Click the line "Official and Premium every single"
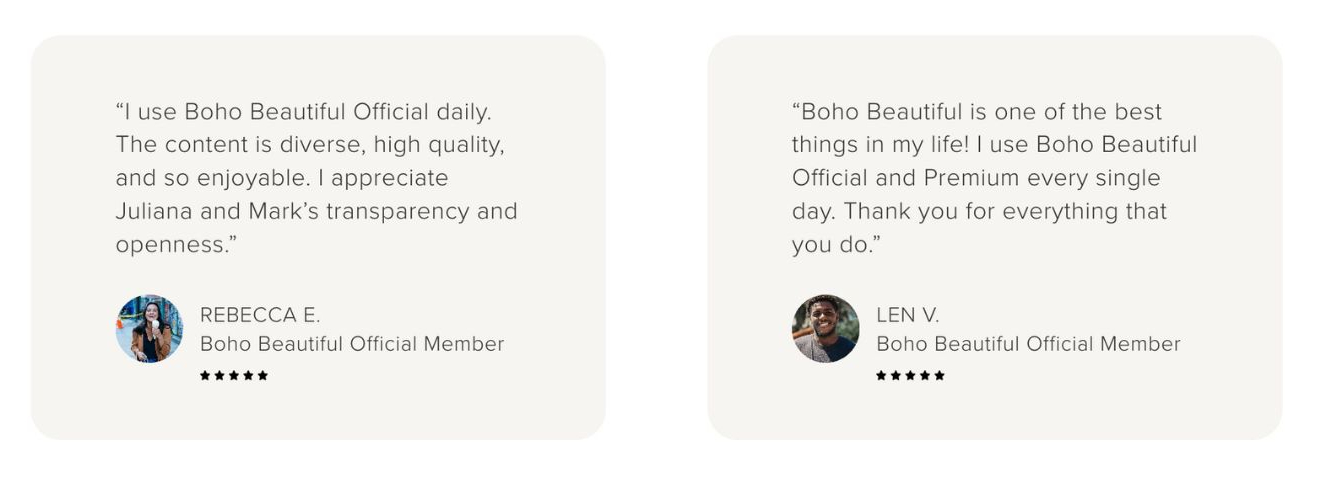 [x=976, y=178]
